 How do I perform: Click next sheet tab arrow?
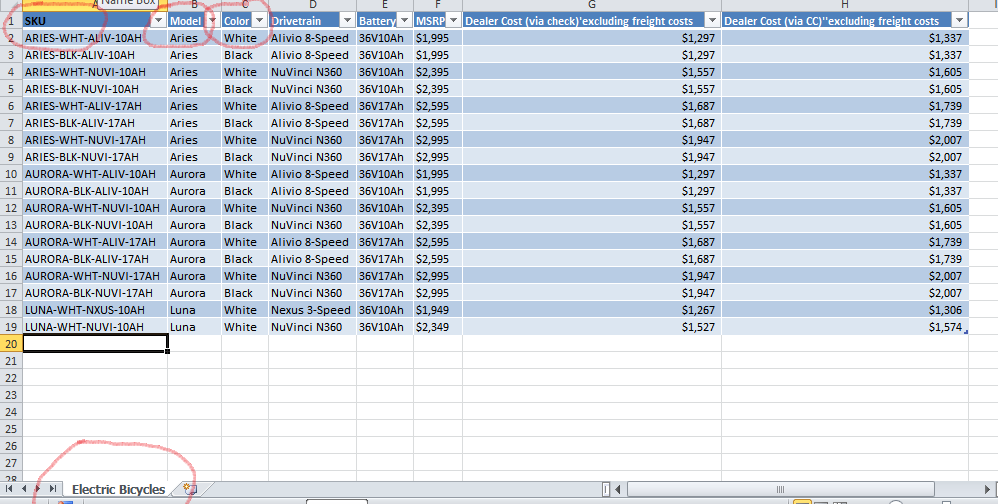click(38, 489)
